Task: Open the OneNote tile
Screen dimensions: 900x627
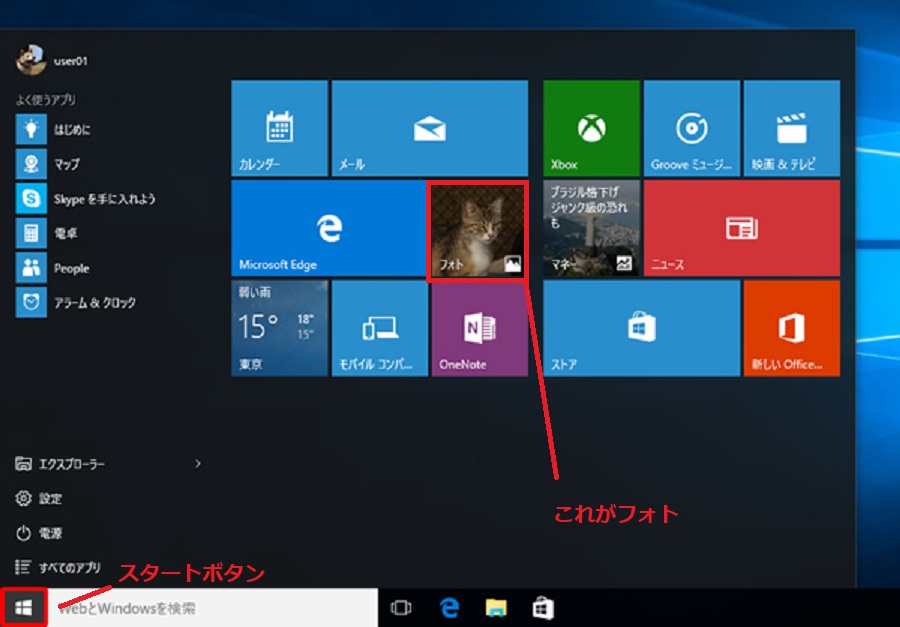Action: click(478, 328)
